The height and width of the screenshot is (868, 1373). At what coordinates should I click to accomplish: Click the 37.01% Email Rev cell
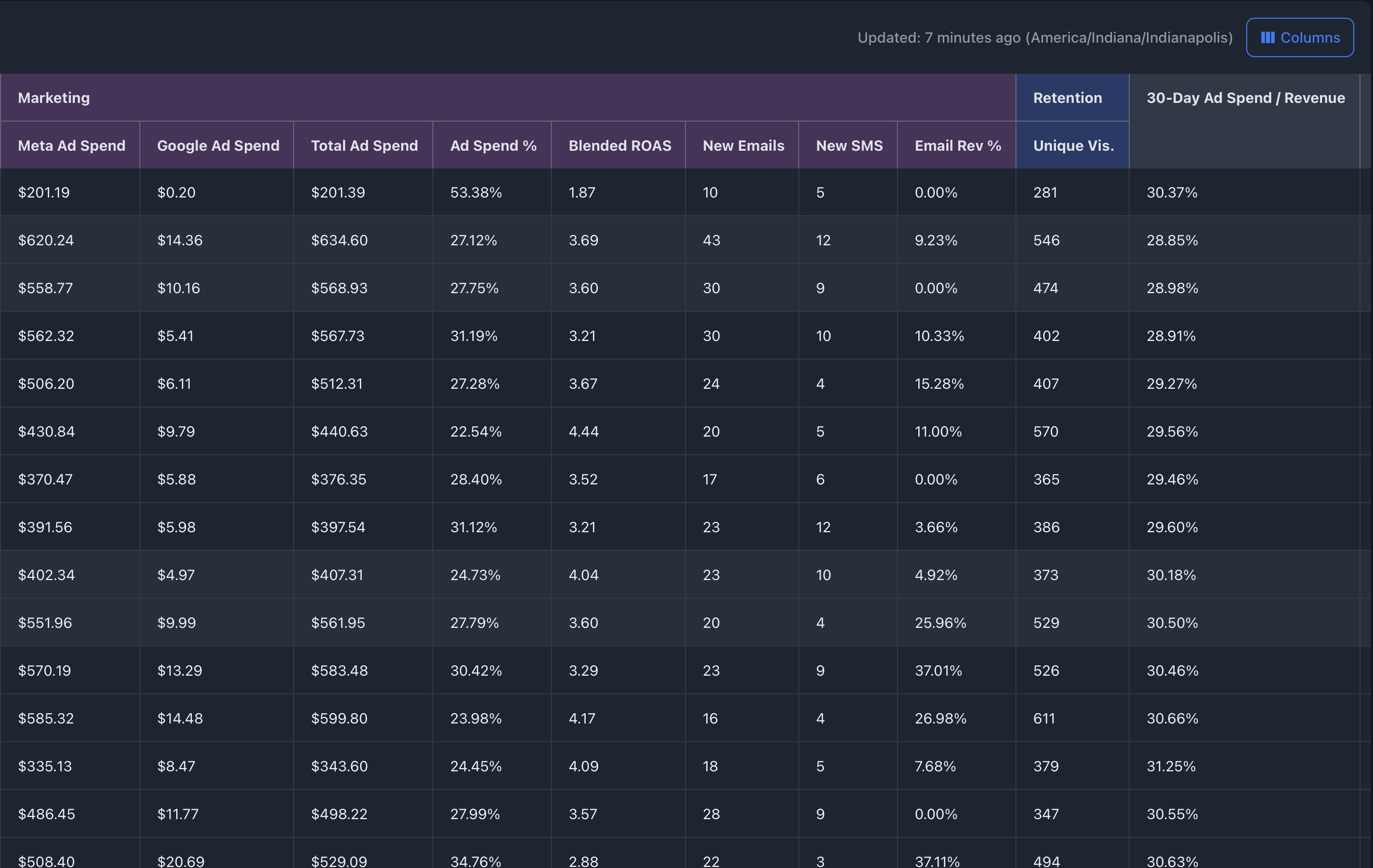pyautogui.click(x=938, y=670)
